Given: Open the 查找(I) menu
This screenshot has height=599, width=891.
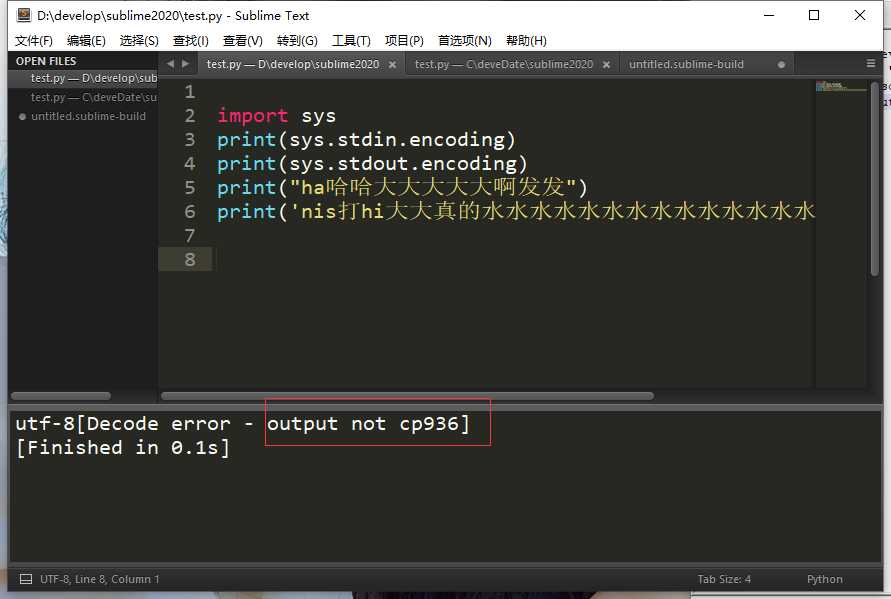Looking at the screenshot, I should click(191, 41).
